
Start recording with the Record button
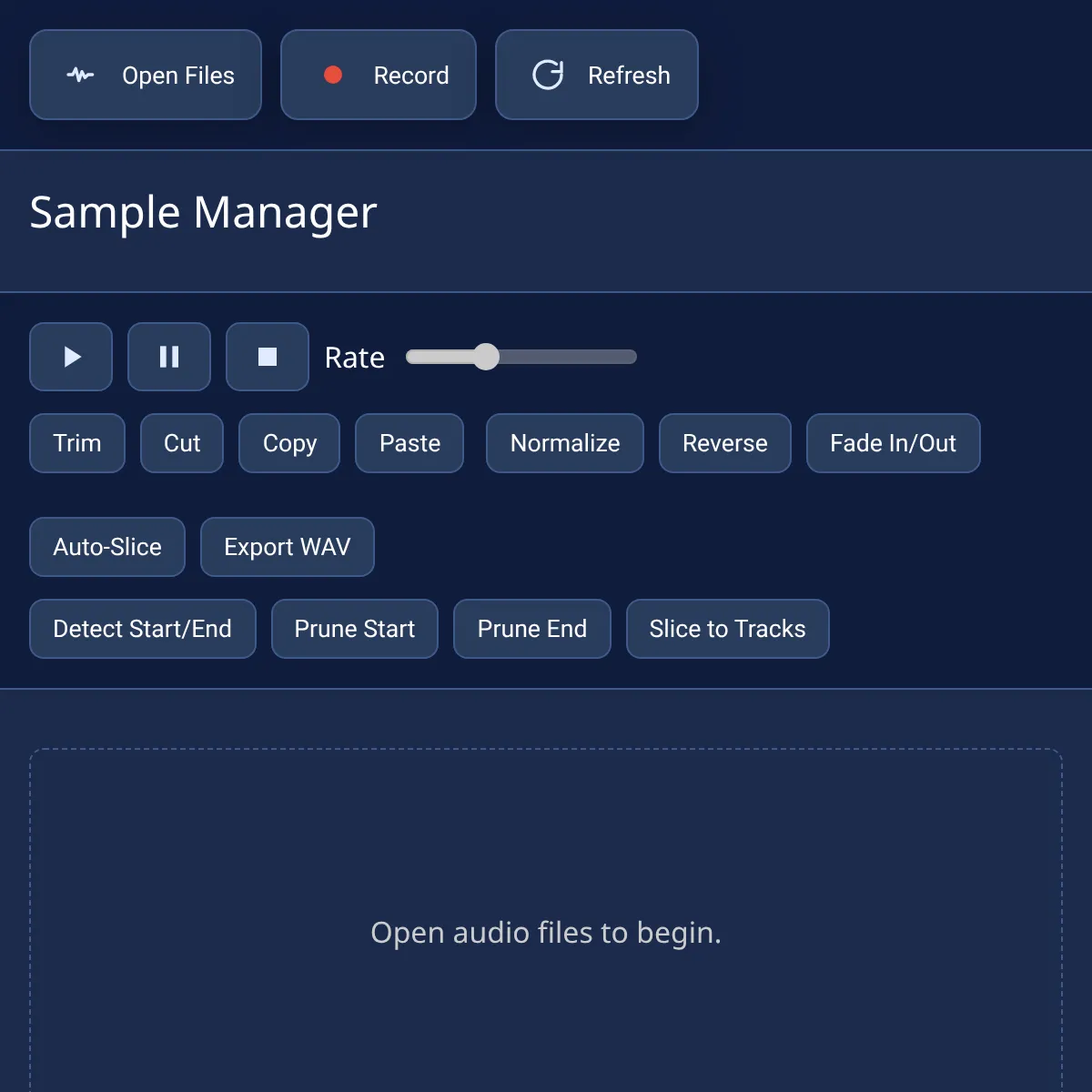point(379,75)
